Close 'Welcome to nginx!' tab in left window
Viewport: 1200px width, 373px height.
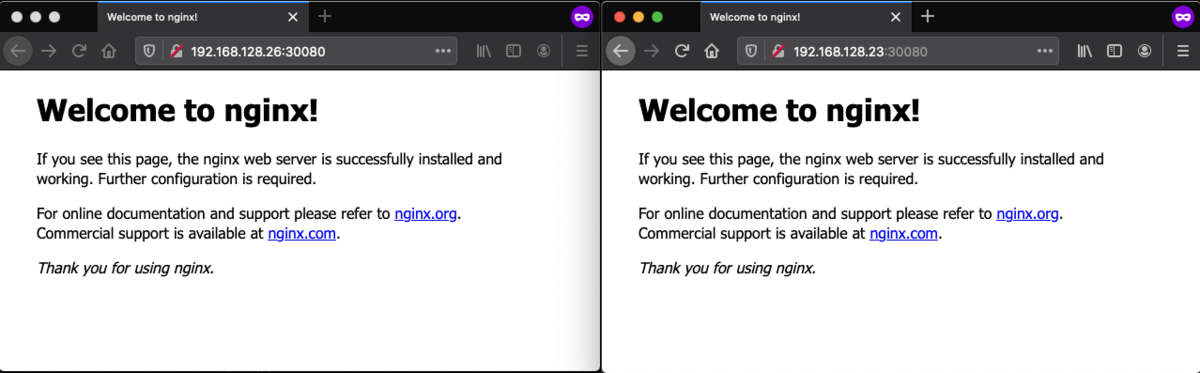click(292, 17)
